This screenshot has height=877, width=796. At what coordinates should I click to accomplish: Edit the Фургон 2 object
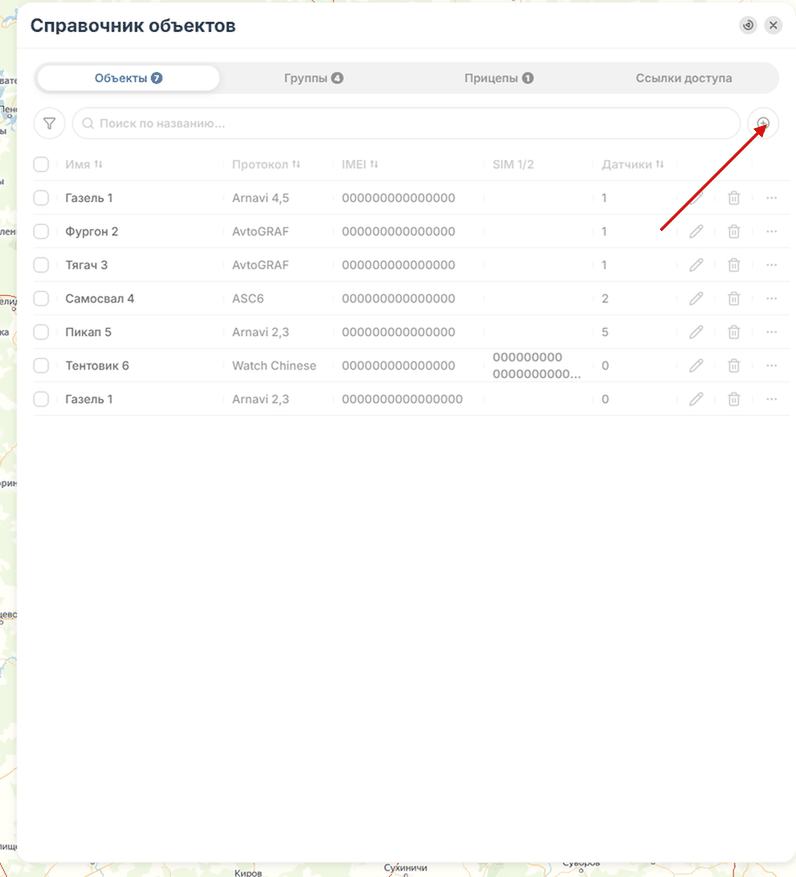tap(696, 231)
